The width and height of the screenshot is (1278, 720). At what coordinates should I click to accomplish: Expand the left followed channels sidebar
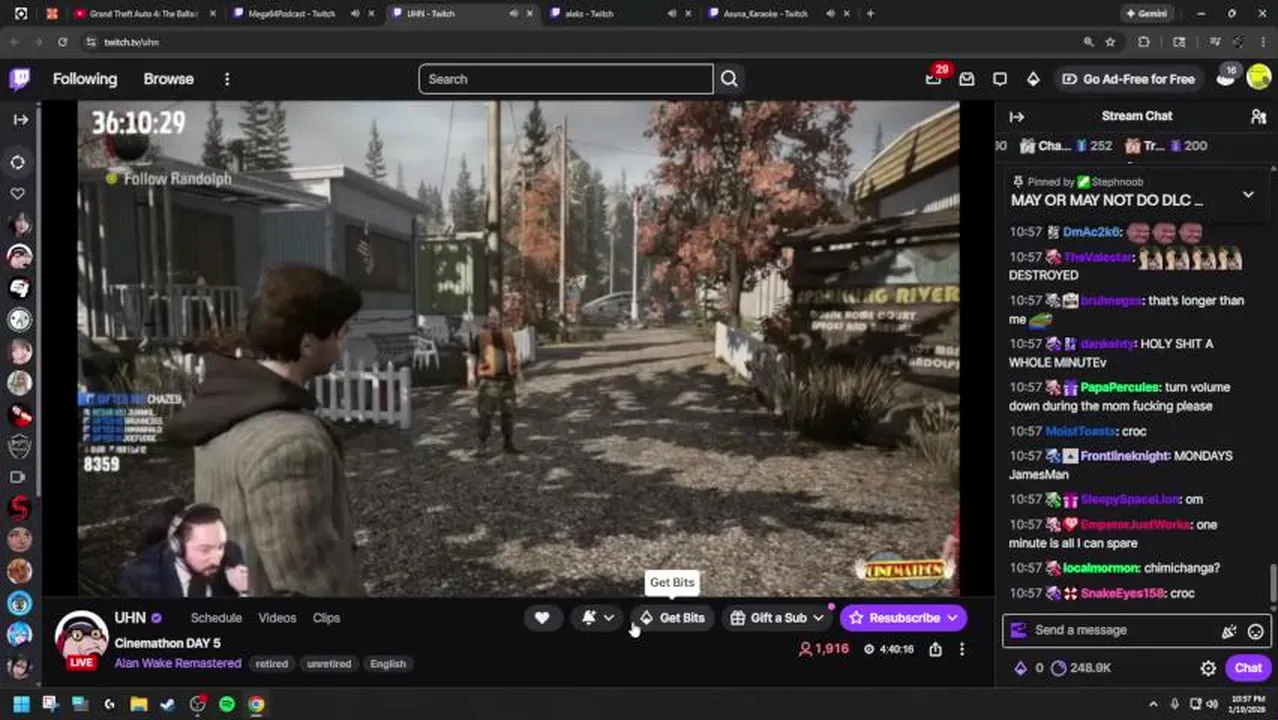(20, 119)
